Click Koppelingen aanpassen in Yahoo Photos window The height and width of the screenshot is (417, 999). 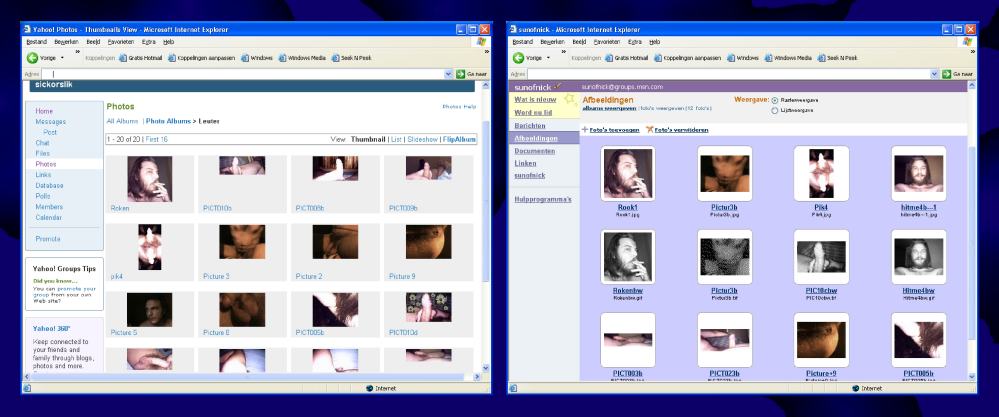coord(202,58)
